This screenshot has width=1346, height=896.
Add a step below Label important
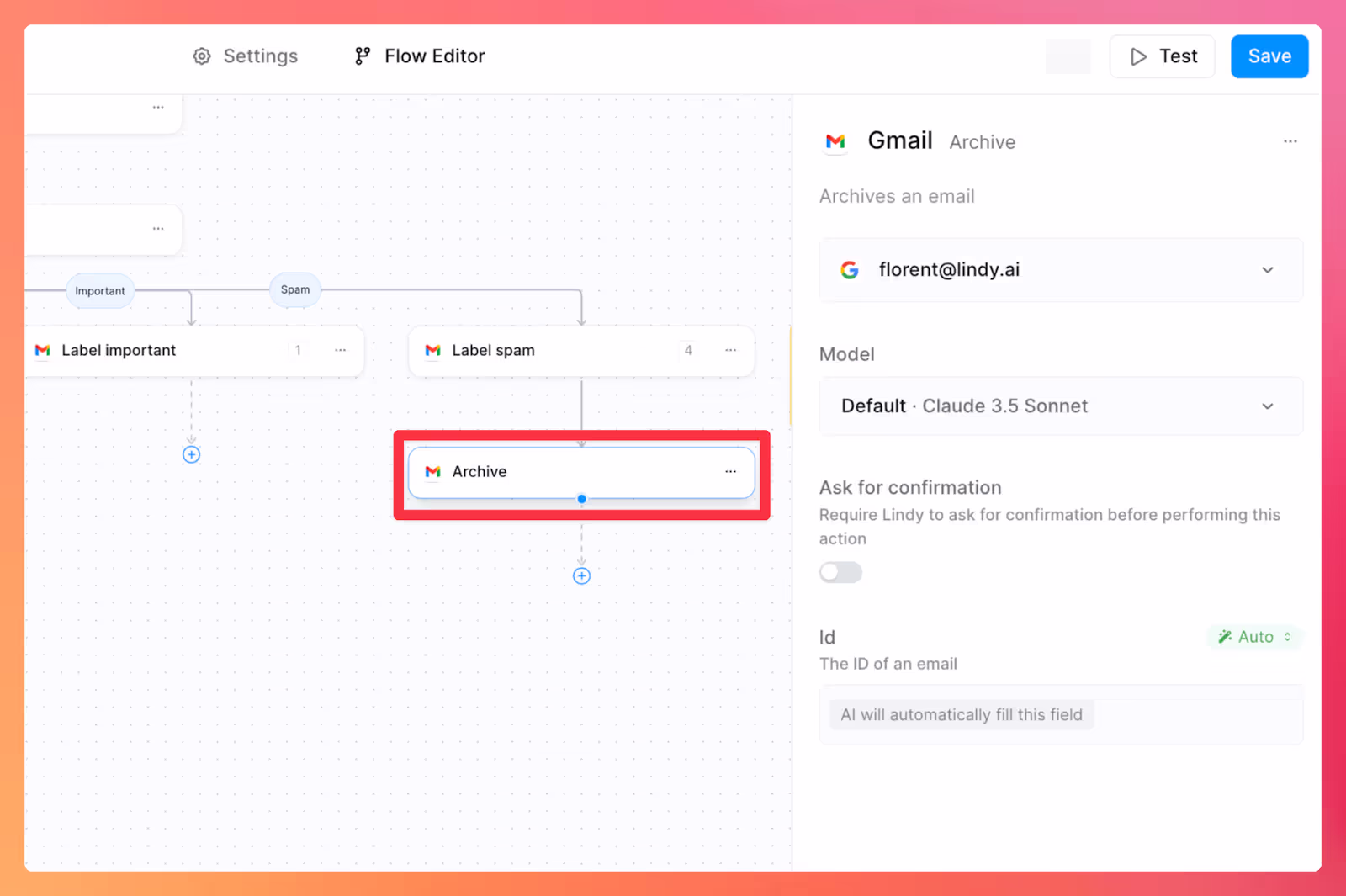click(x=192, y=454)
